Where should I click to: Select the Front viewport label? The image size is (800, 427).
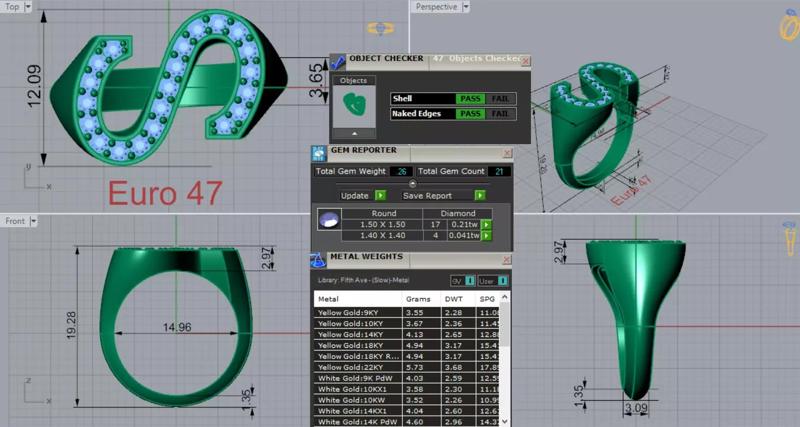click(15, 221)
